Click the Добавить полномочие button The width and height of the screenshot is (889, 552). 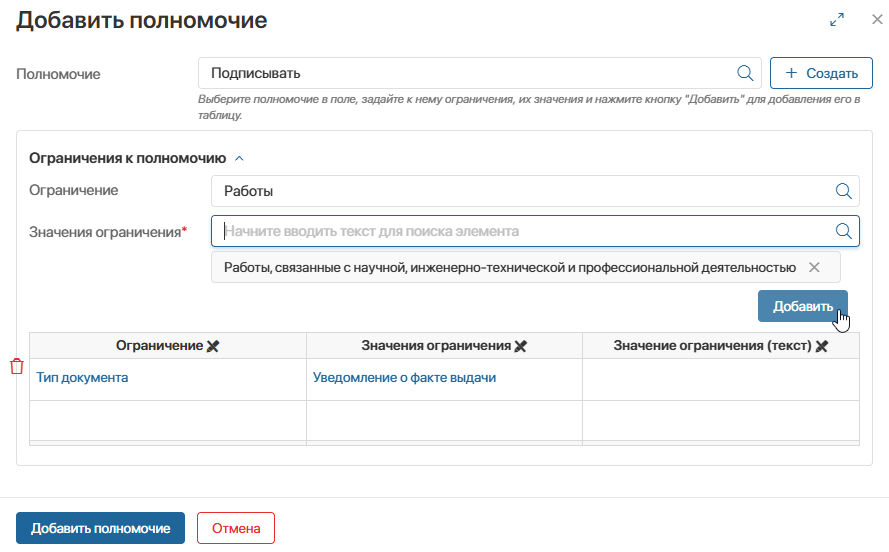[x=100, y=528]
